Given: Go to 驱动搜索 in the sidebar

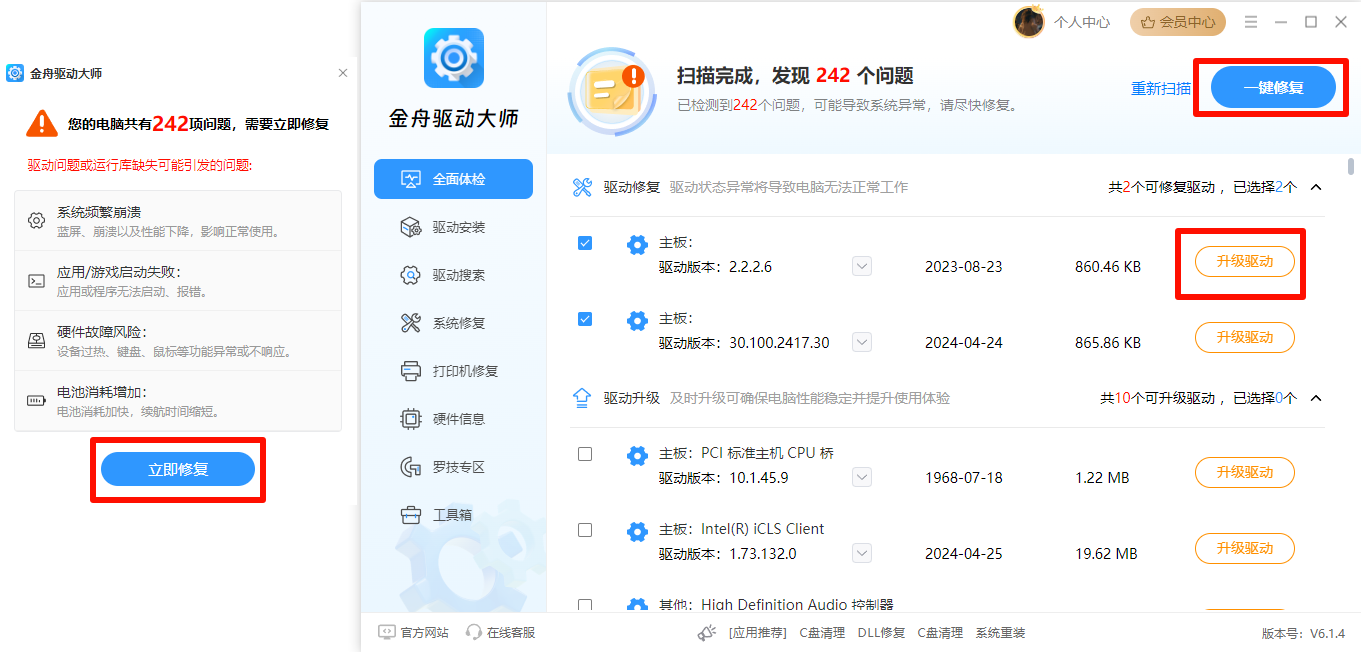Looking at the screenshot, I should pos(453,275).
